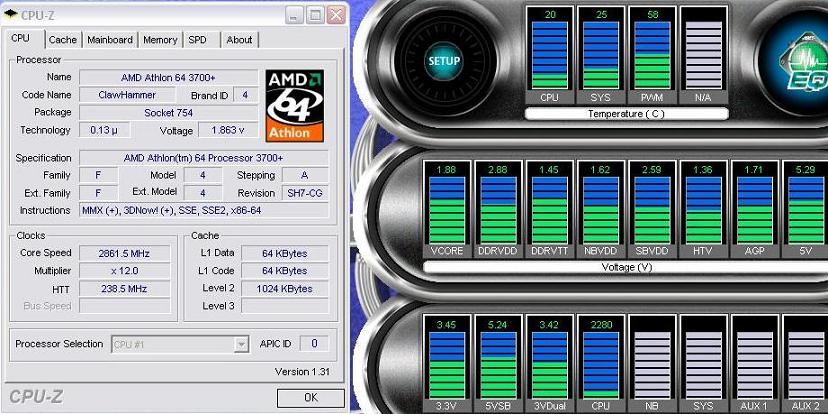Click the AMD Athlon 64 logo
This screenshot has width=828, height=414.
pos(295,104)
